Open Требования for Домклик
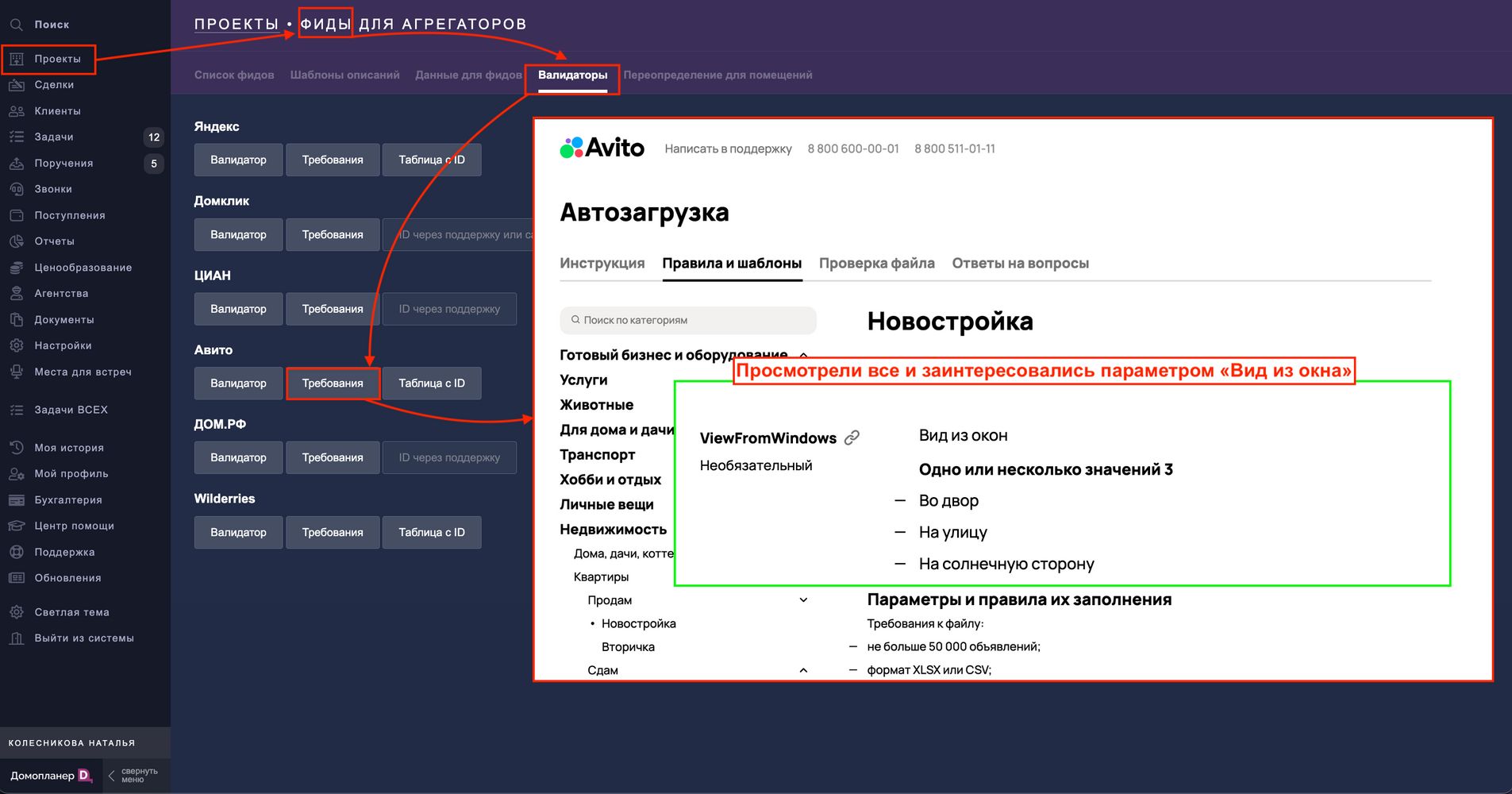1512x794 pixels. point(333,234)
